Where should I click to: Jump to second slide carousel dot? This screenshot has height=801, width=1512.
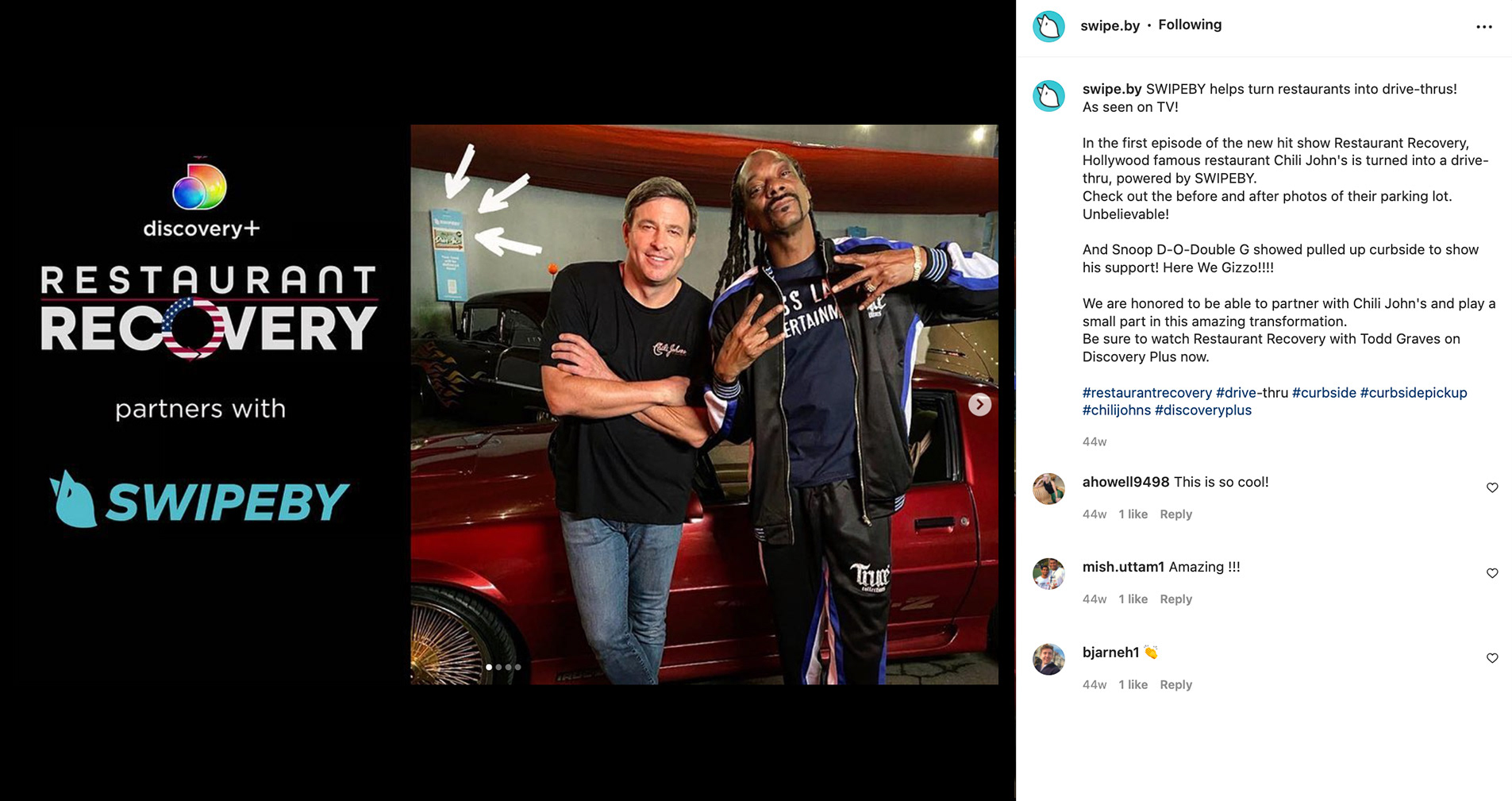pos(498,667)
